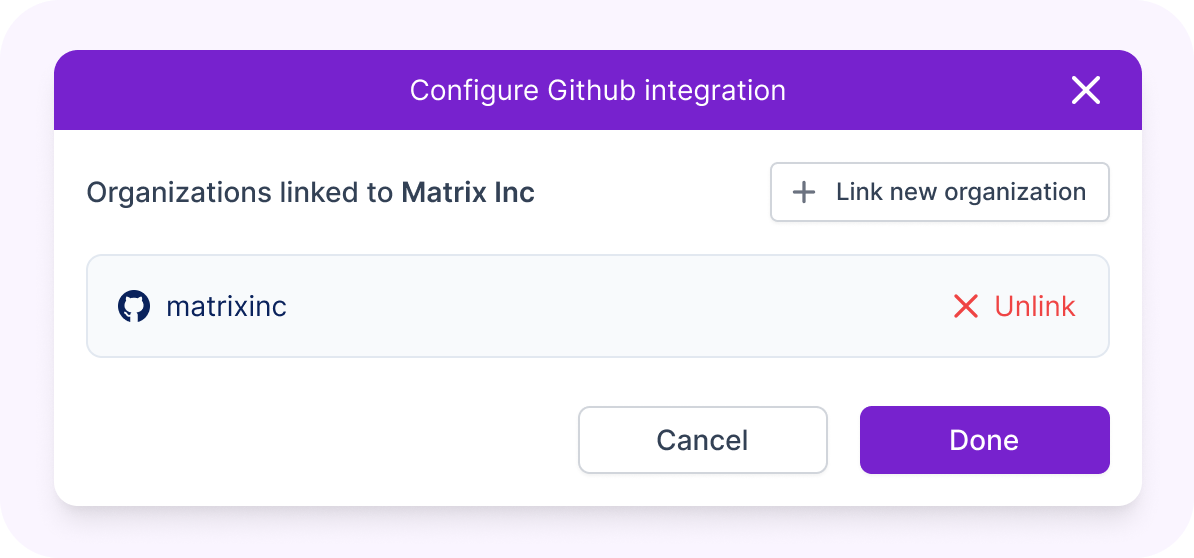
Task: Click the GitHub octocat logo icon
Action: [134, 306]
